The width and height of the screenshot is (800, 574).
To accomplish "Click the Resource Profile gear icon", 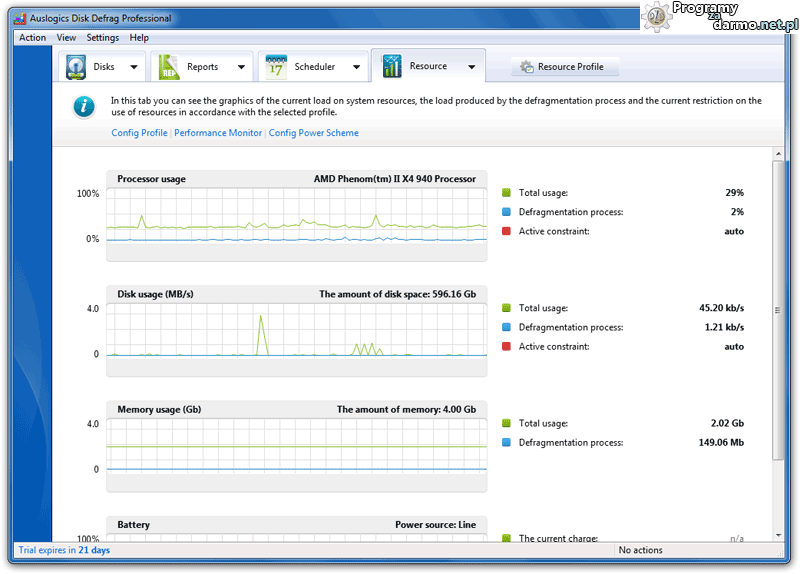I will pos(525,67).
